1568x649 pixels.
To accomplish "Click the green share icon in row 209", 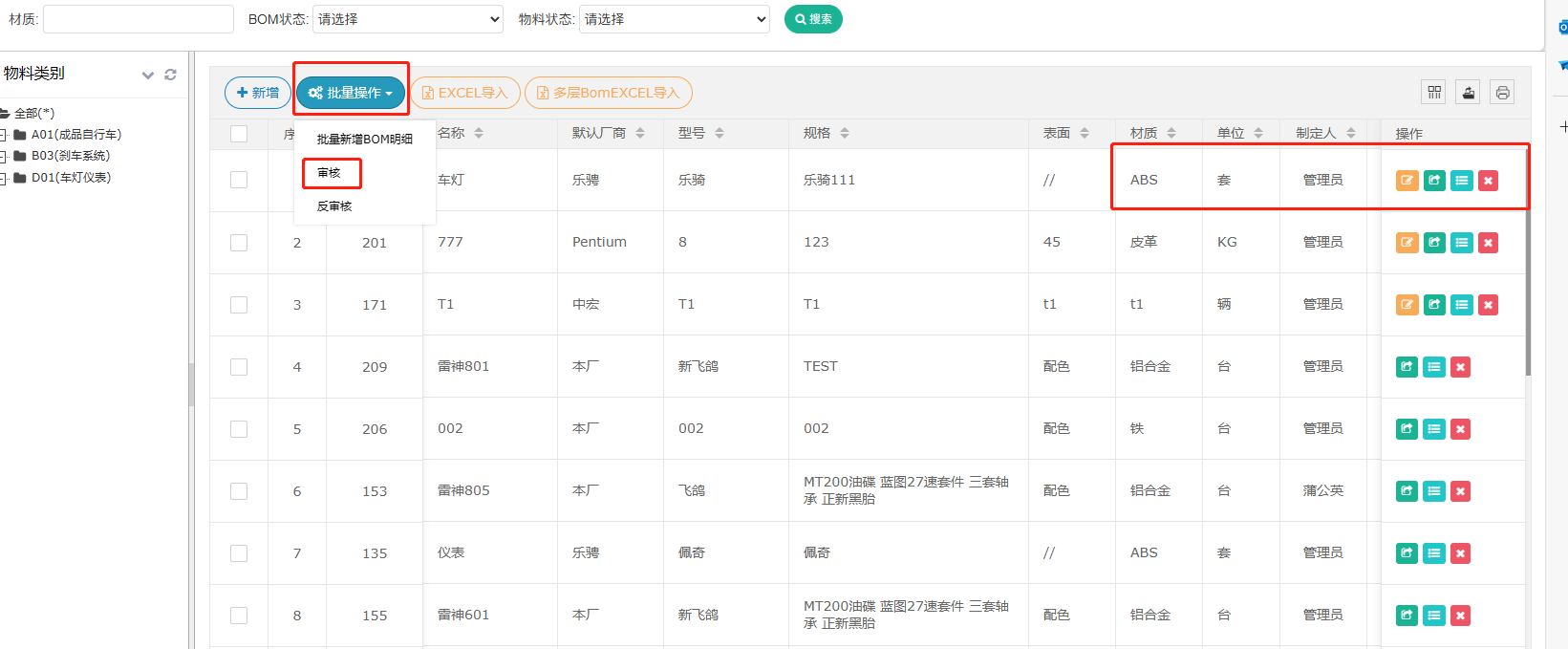I will 1407,367.
